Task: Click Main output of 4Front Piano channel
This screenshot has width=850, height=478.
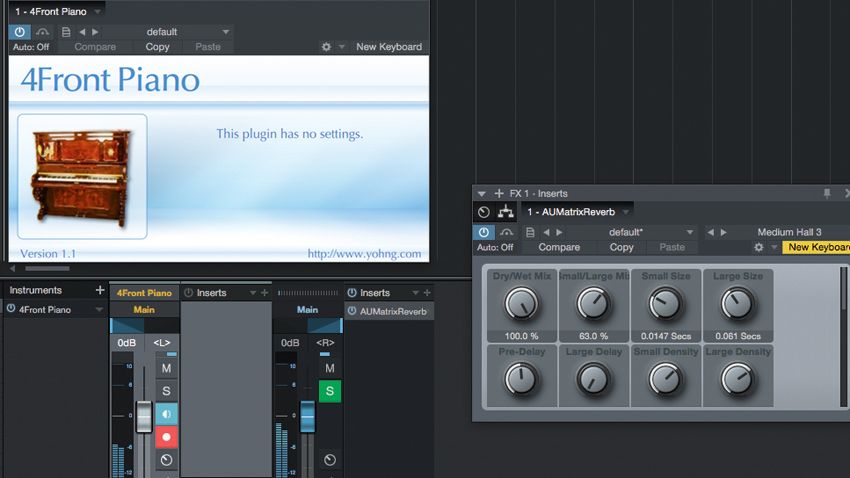Action: [144, 310]
